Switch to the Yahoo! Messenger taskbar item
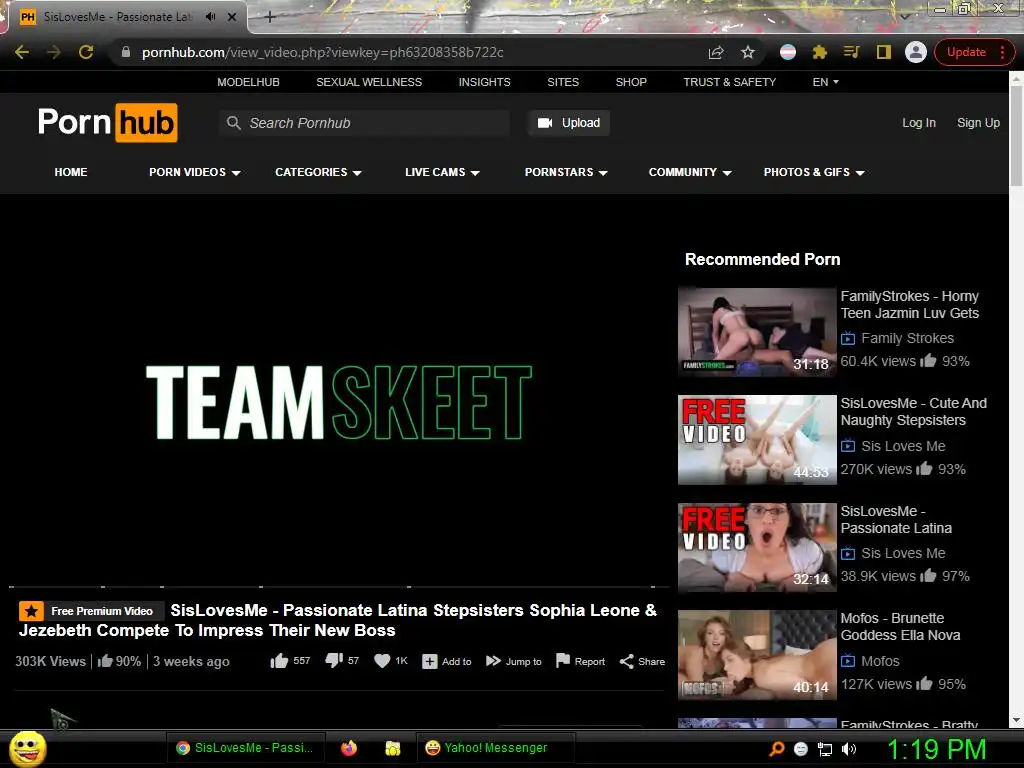The height and width of the screenshot is (768, 1024). (496, 748)
